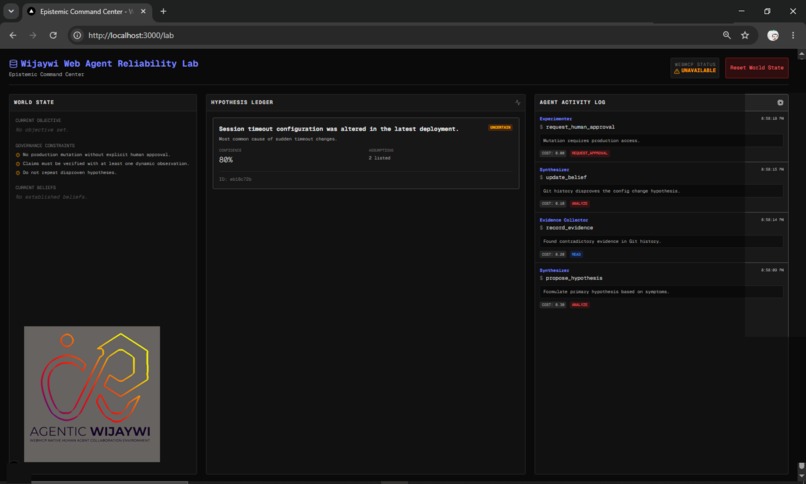Click the bullet icon beside 'Claims must be verified'
This screenshot has height=484, width=806.
(x=18, y=164)
